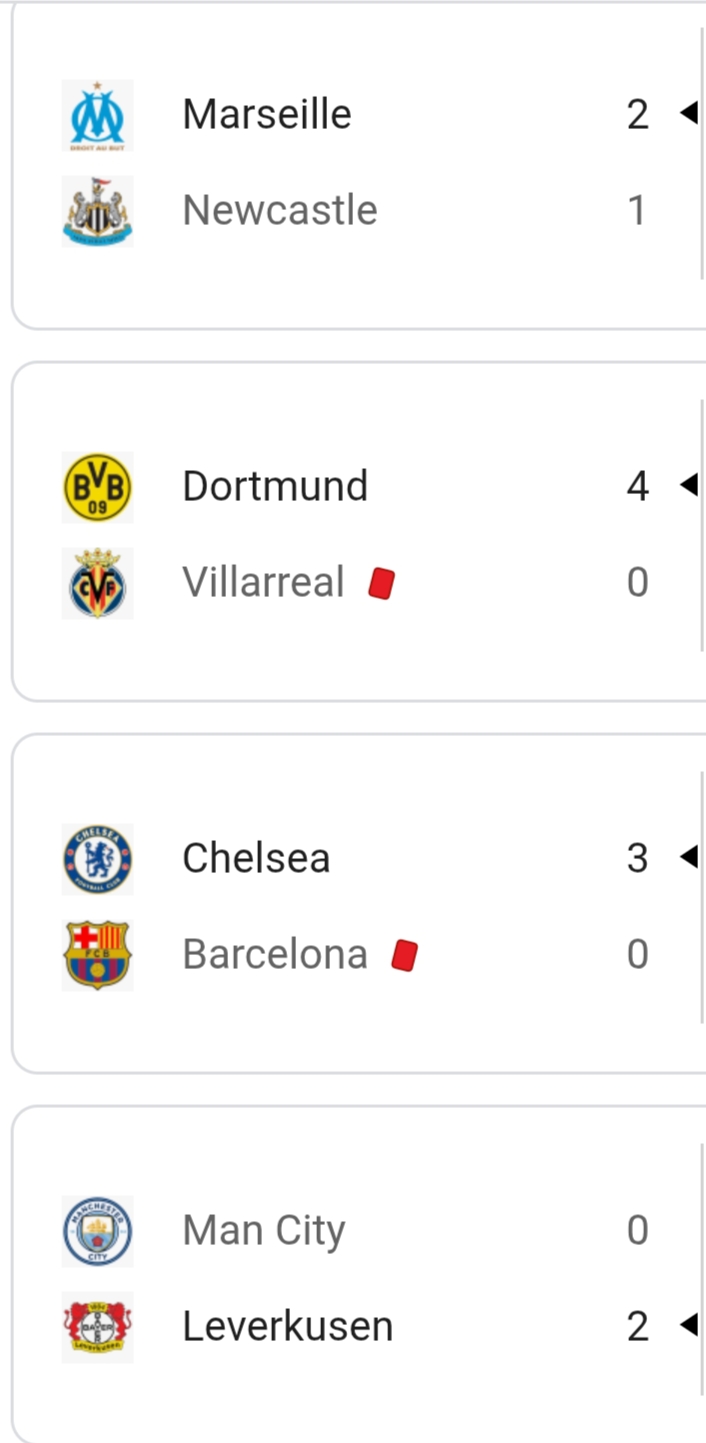Image resolution: width=706 pixels, height=1443 pixels.
Task: Open the Newcastle team link
Action: click(279, 210)
